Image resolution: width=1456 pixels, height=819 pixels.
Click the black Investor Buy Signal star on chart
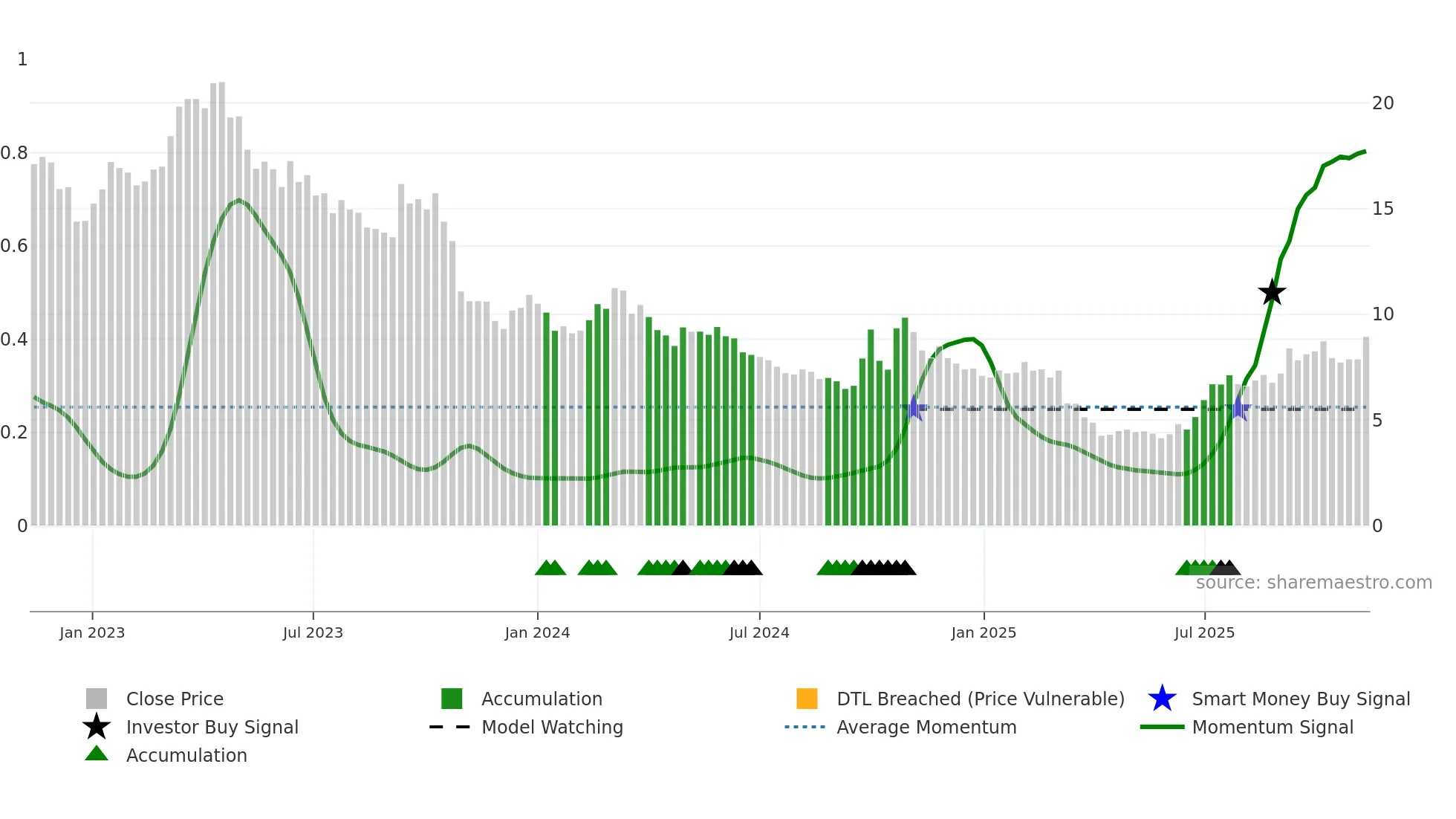[1272, 292]
